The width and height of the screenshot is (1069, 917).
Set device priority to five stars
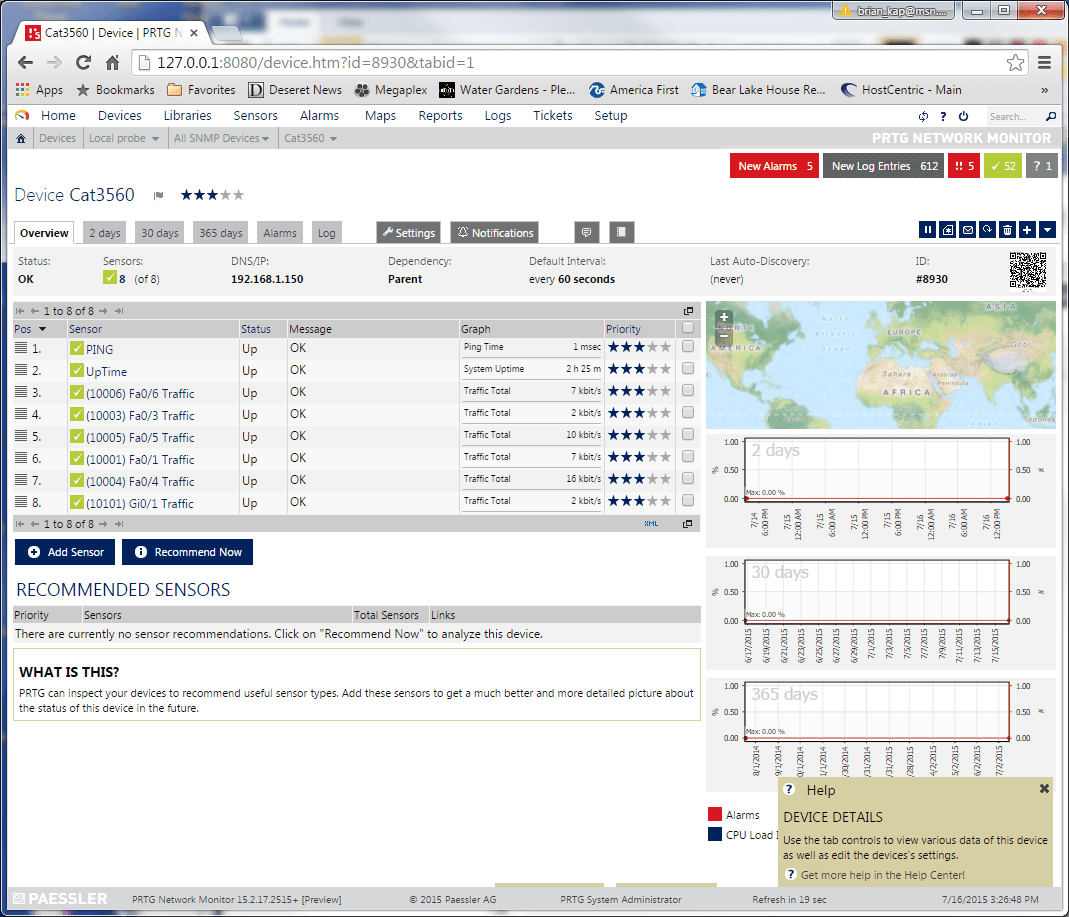(x=238, y=195)
